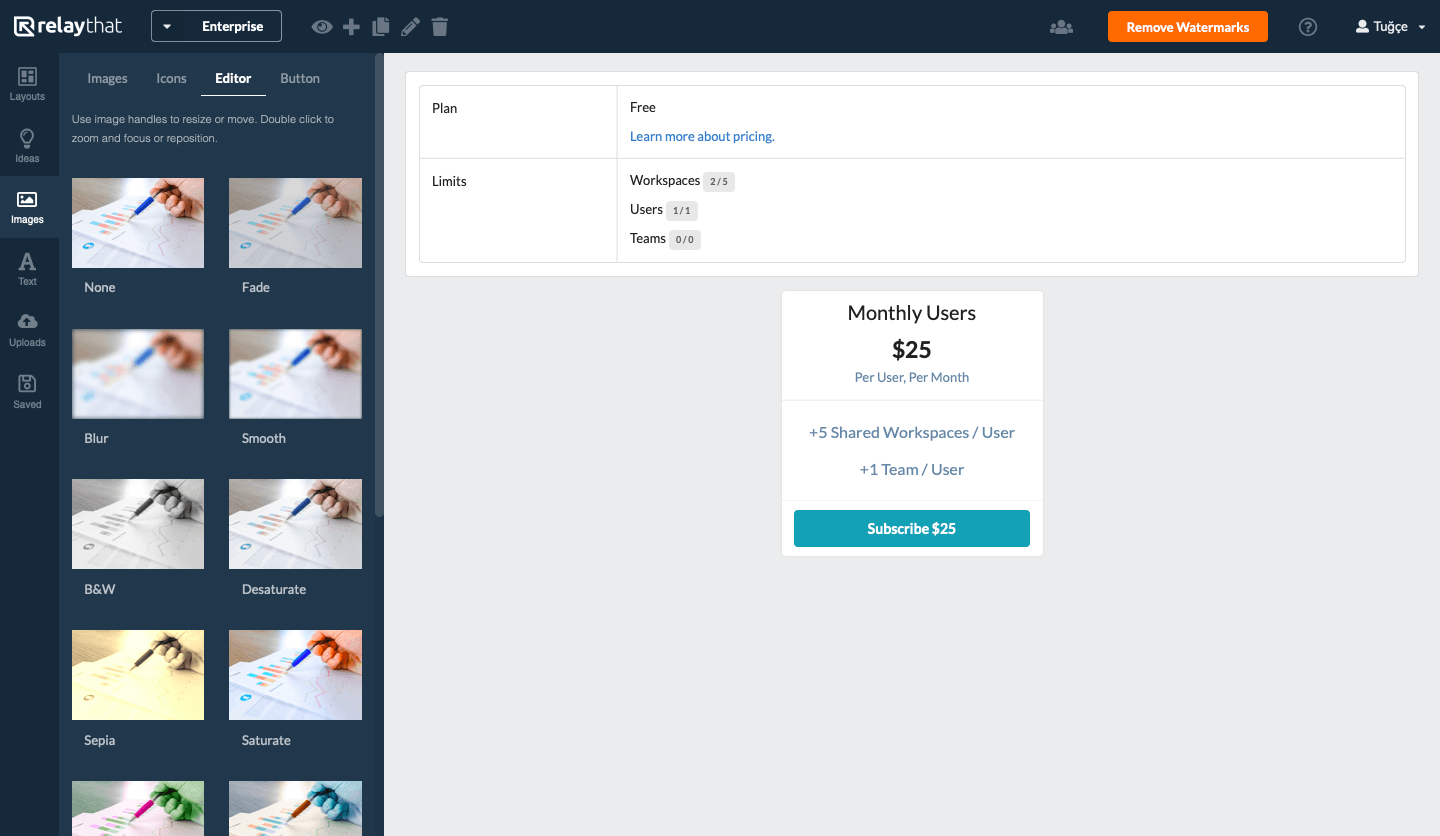Open the Saved designs panel
Viewport: 1440px width, 836px height.
pos(27,392)
